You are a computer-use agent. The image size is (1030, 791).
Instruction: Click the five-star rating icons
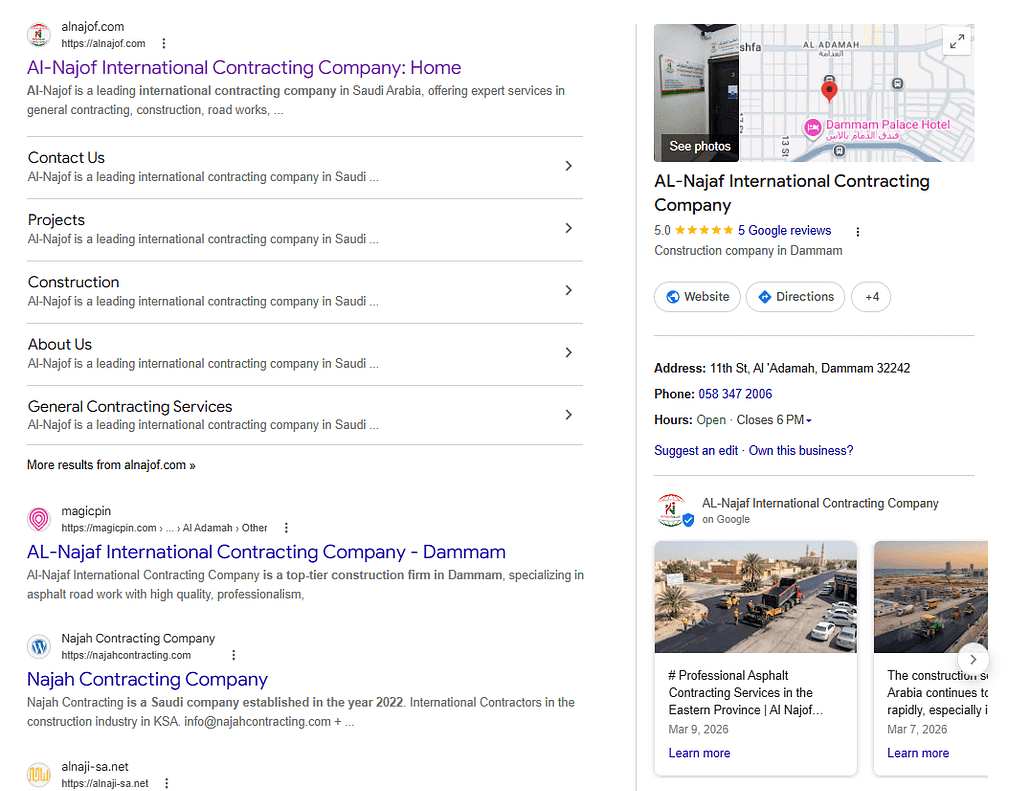click(704, 230)
